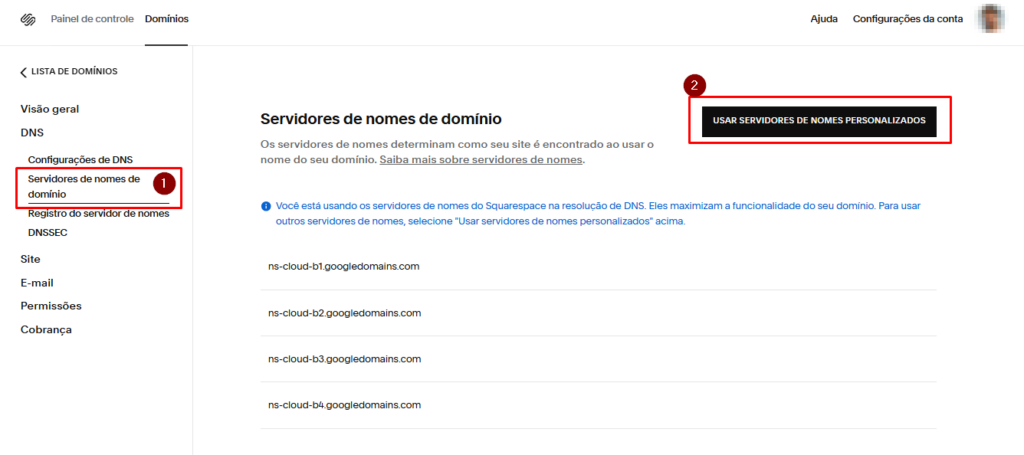
Task: Open Configurações da conta
Action: 907,19
